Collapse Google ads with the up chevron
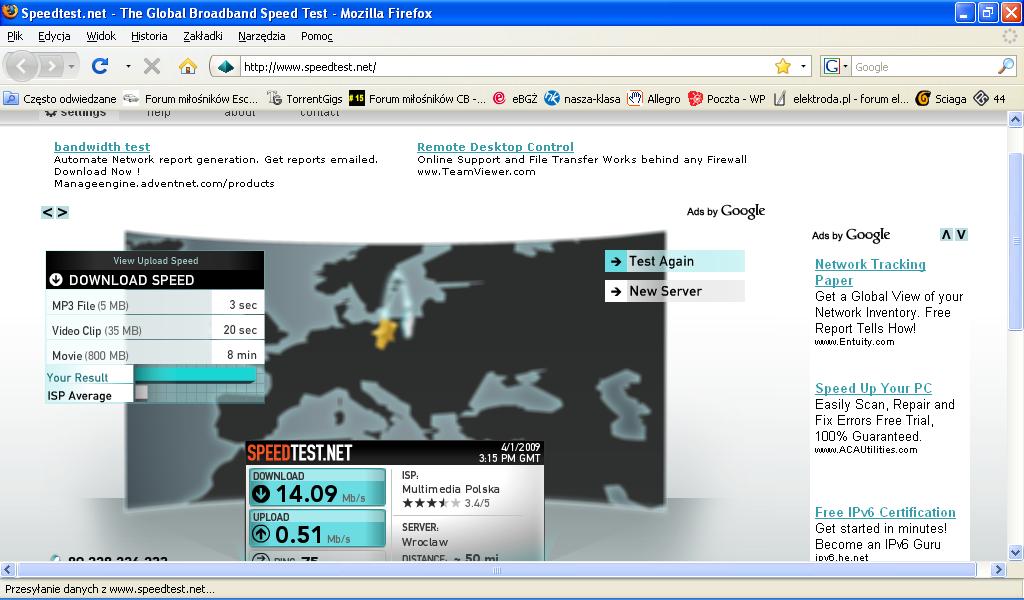This screenshot has width=1024, height=600. tap(945, 234)
